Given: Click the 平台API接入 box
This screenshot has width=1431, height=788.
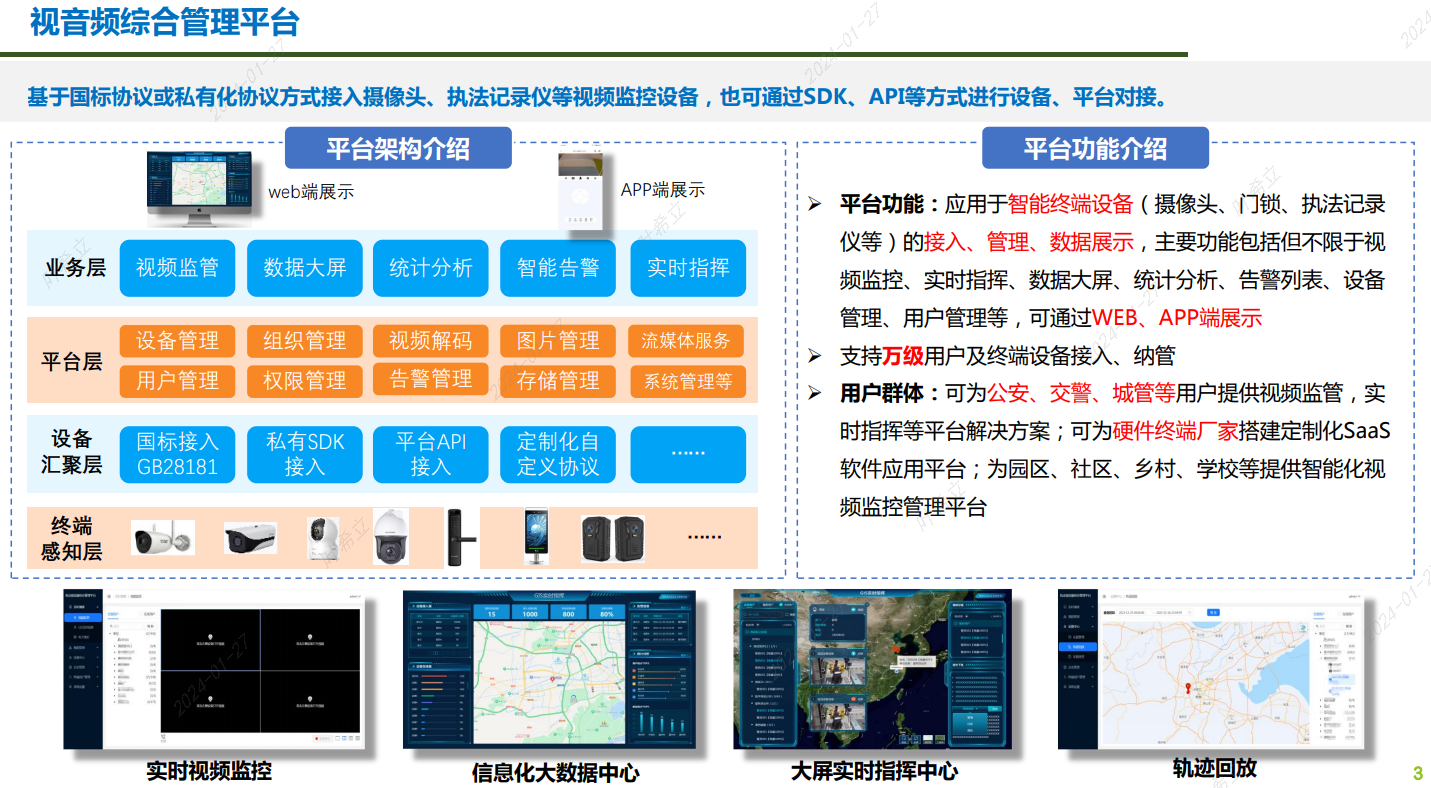Looking at the screenshot, I should click(431, 455).
